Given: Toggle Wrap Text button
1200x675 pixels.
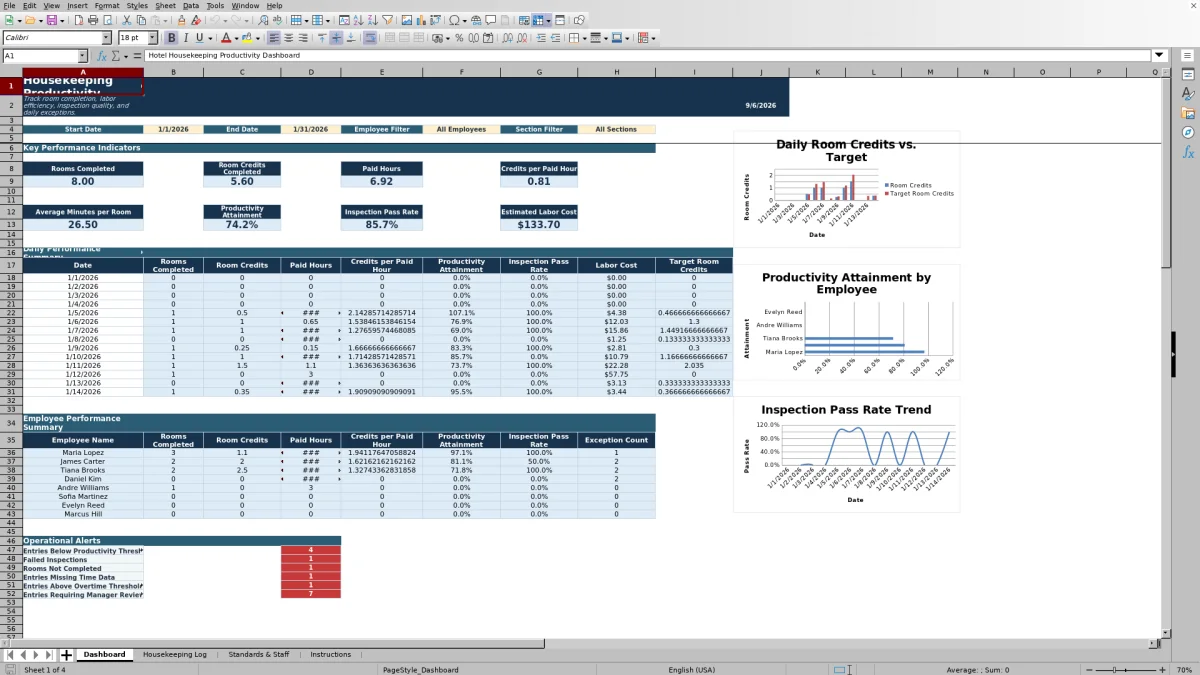Looking at the screenshot, I should pos(371,38).
